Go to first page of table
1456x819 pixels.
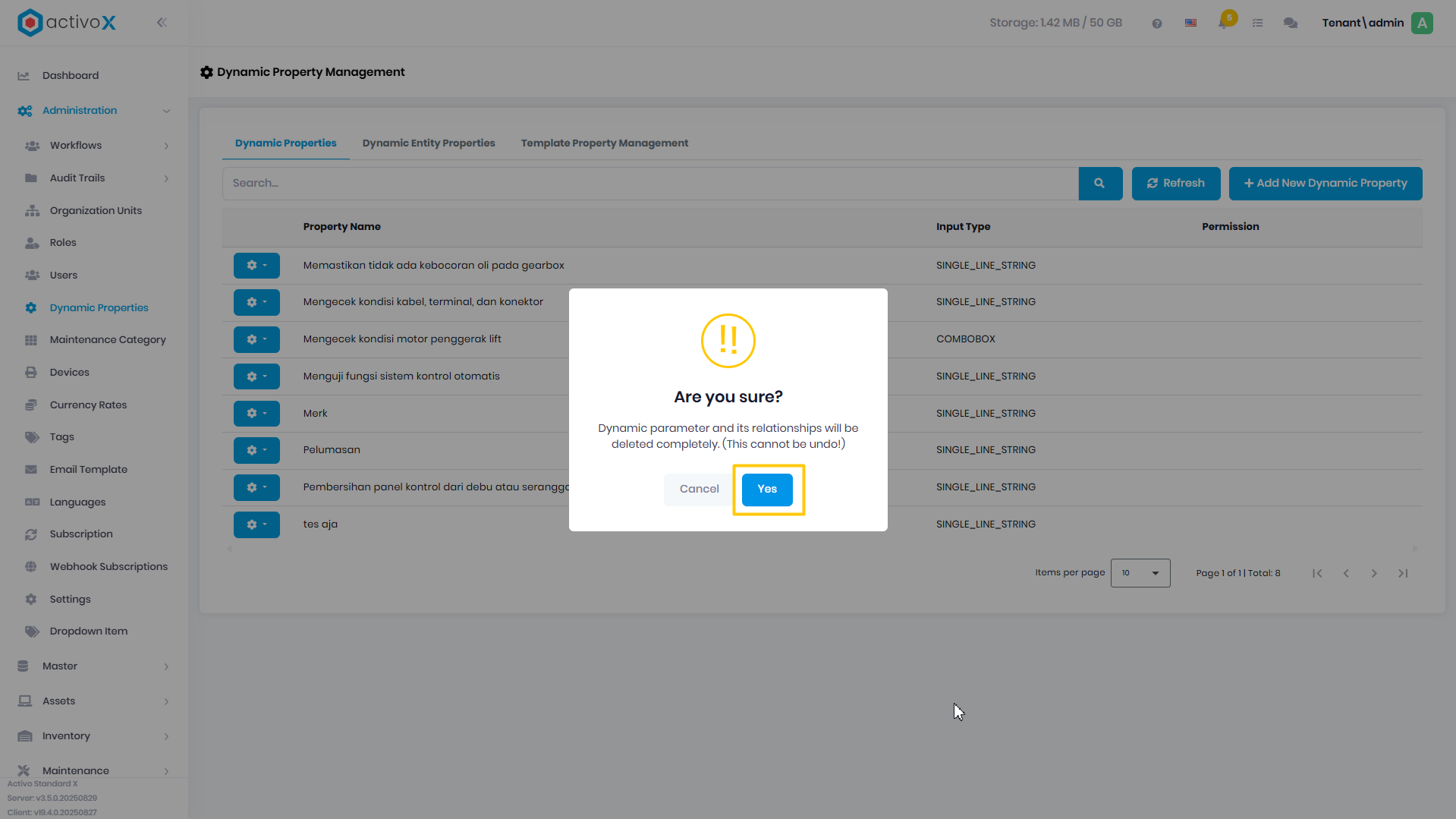(1317, 573)
